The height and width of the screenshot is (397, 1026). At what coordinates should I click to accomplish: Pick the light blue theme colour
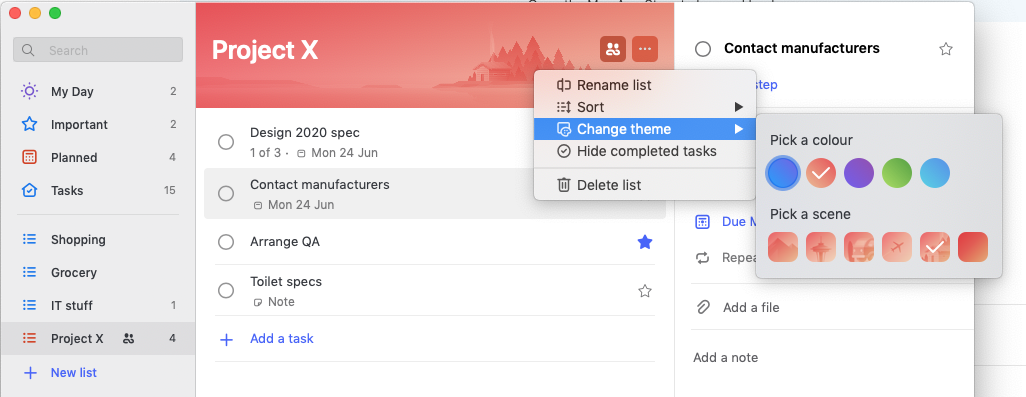[934, 173]
